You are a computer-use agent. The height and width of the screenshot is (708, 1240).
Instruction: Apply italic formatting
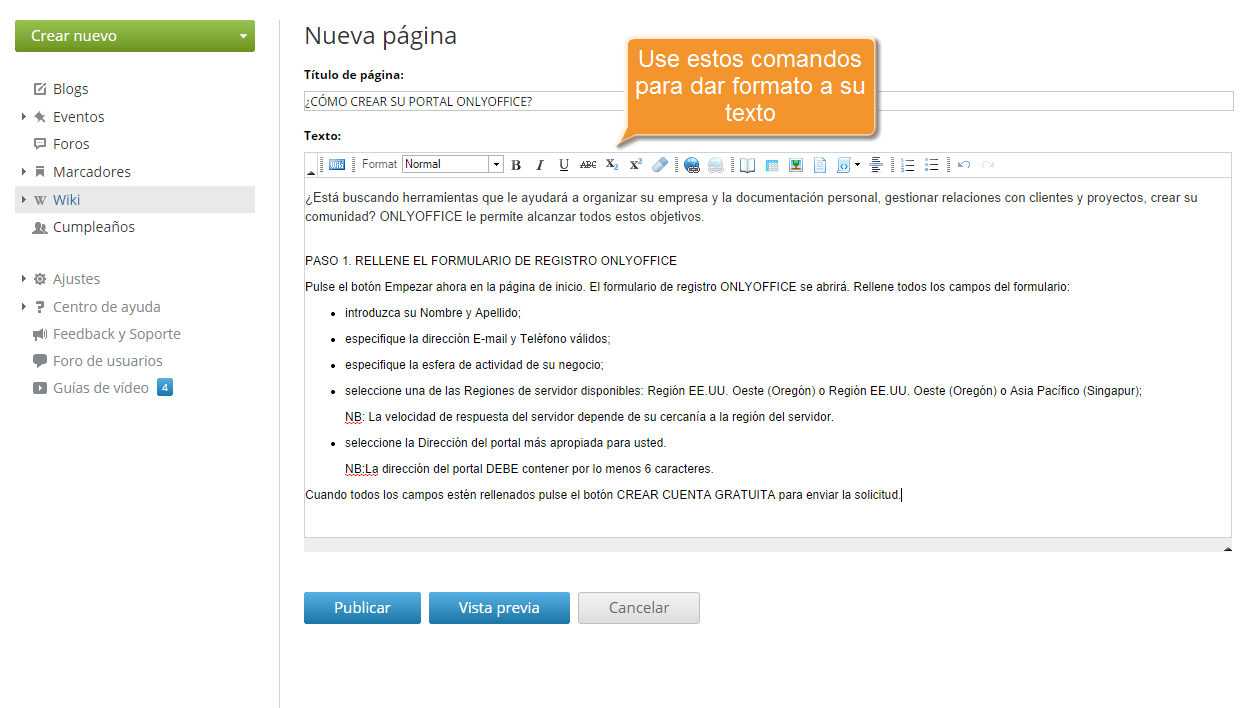click(x=540, y=164)
